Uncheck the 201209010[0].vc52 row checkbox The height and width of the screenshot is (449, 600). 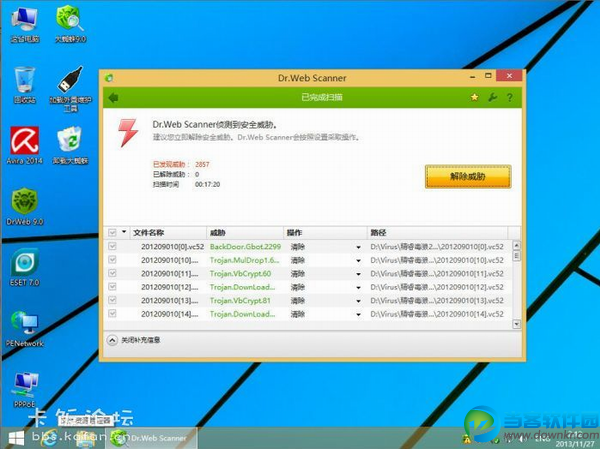pyautogui.click(x=112, y=246)
